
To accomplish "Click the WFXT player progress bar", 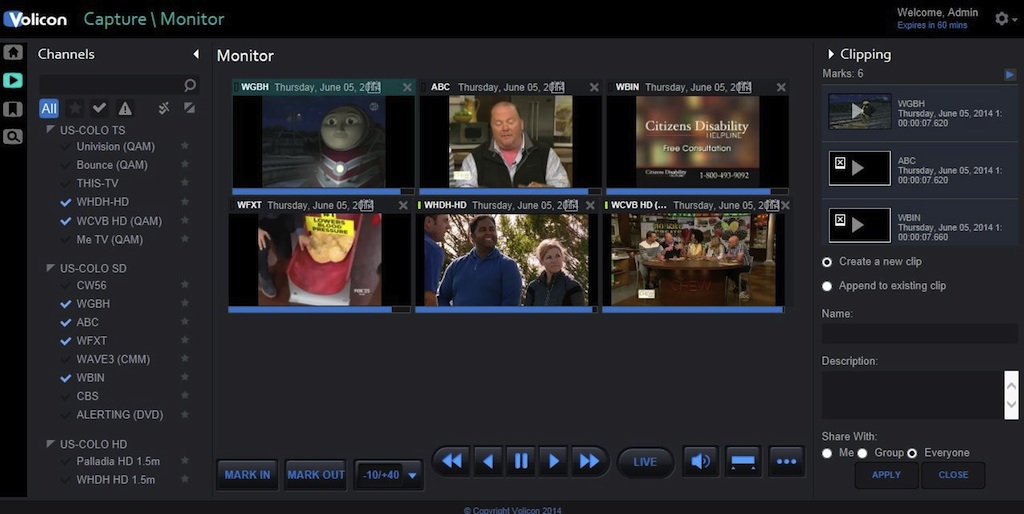I will tap(319, 310).
